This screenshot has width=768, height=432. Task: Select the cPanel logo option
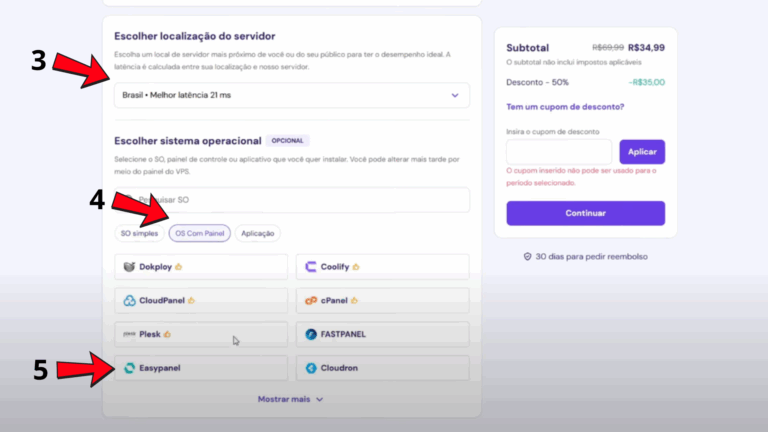tap(311, 300)
